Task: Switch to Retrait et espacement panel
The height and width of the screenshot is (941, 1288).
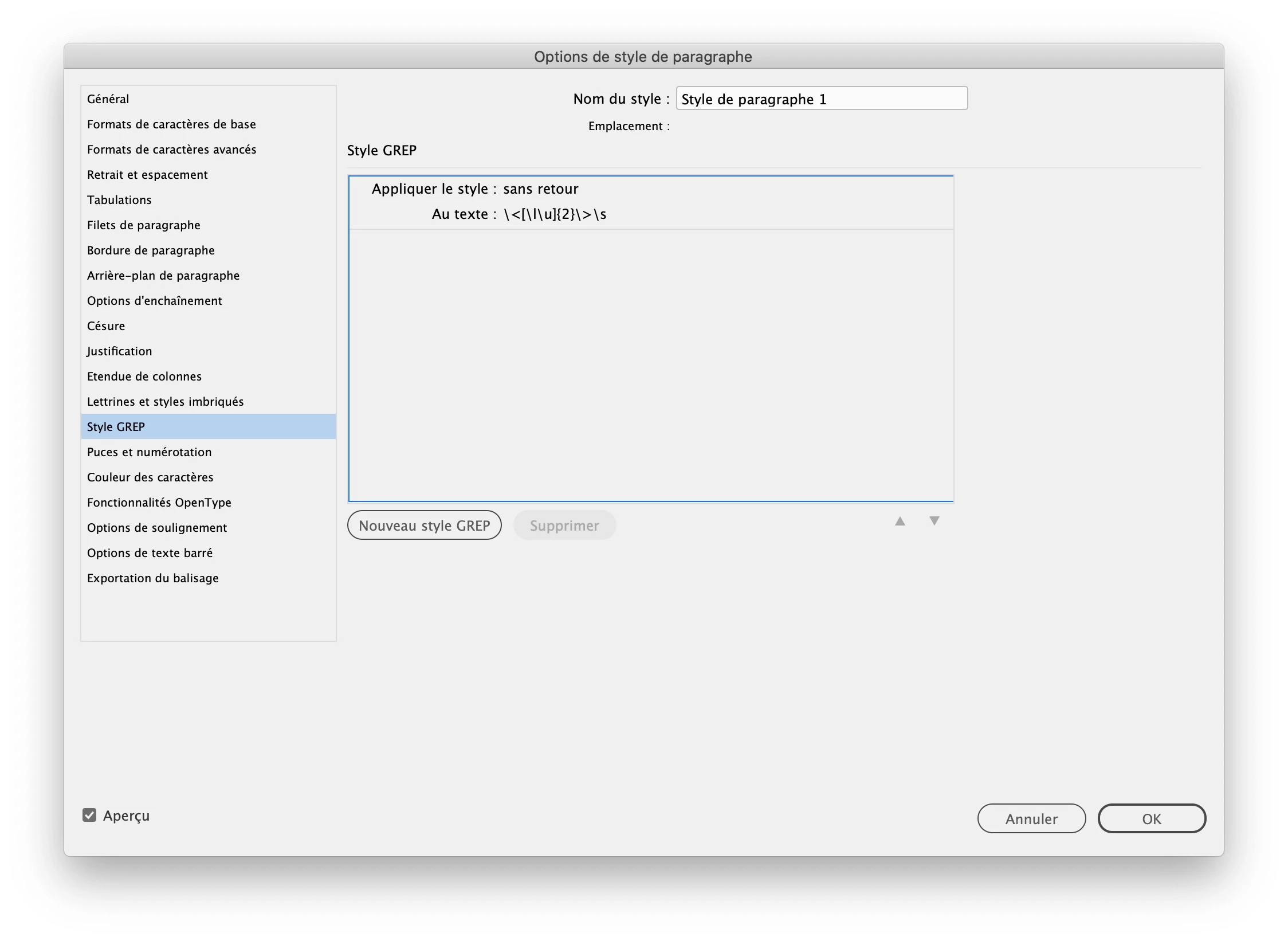Action: tap(147, 174)
